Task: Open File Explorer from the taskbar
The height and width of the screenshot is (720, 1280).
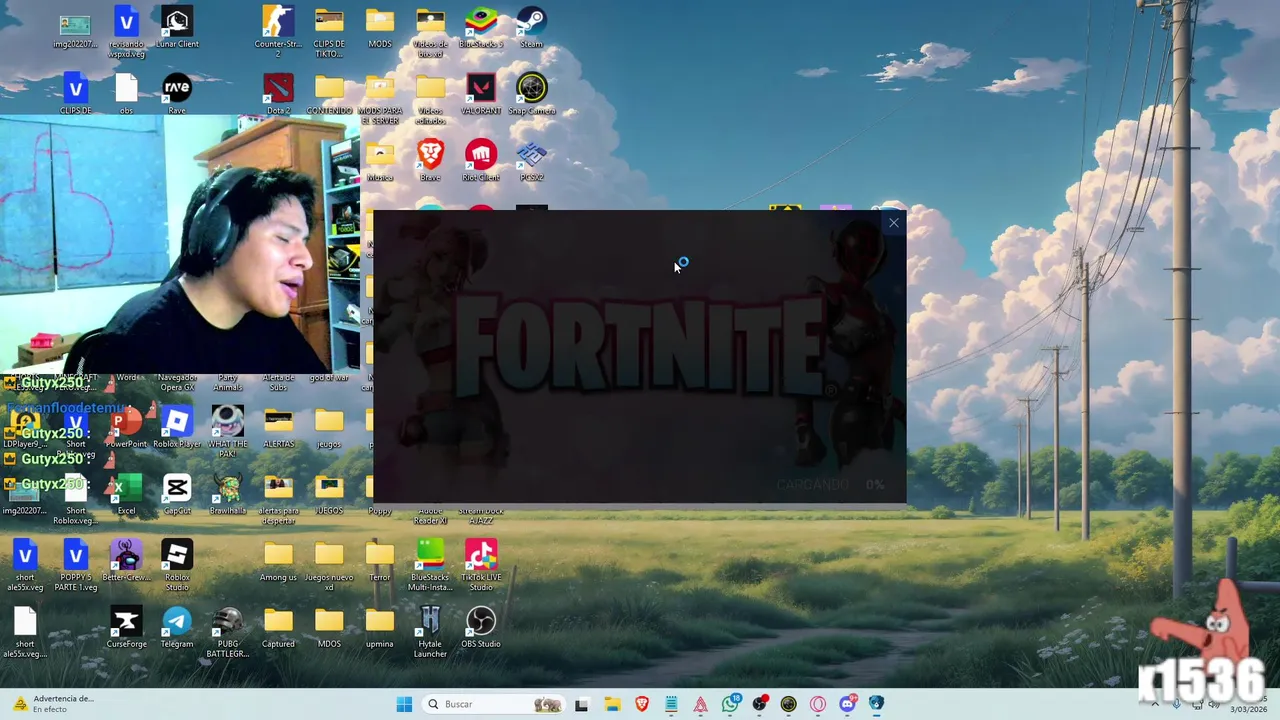Action: click(x=612, y=704)
